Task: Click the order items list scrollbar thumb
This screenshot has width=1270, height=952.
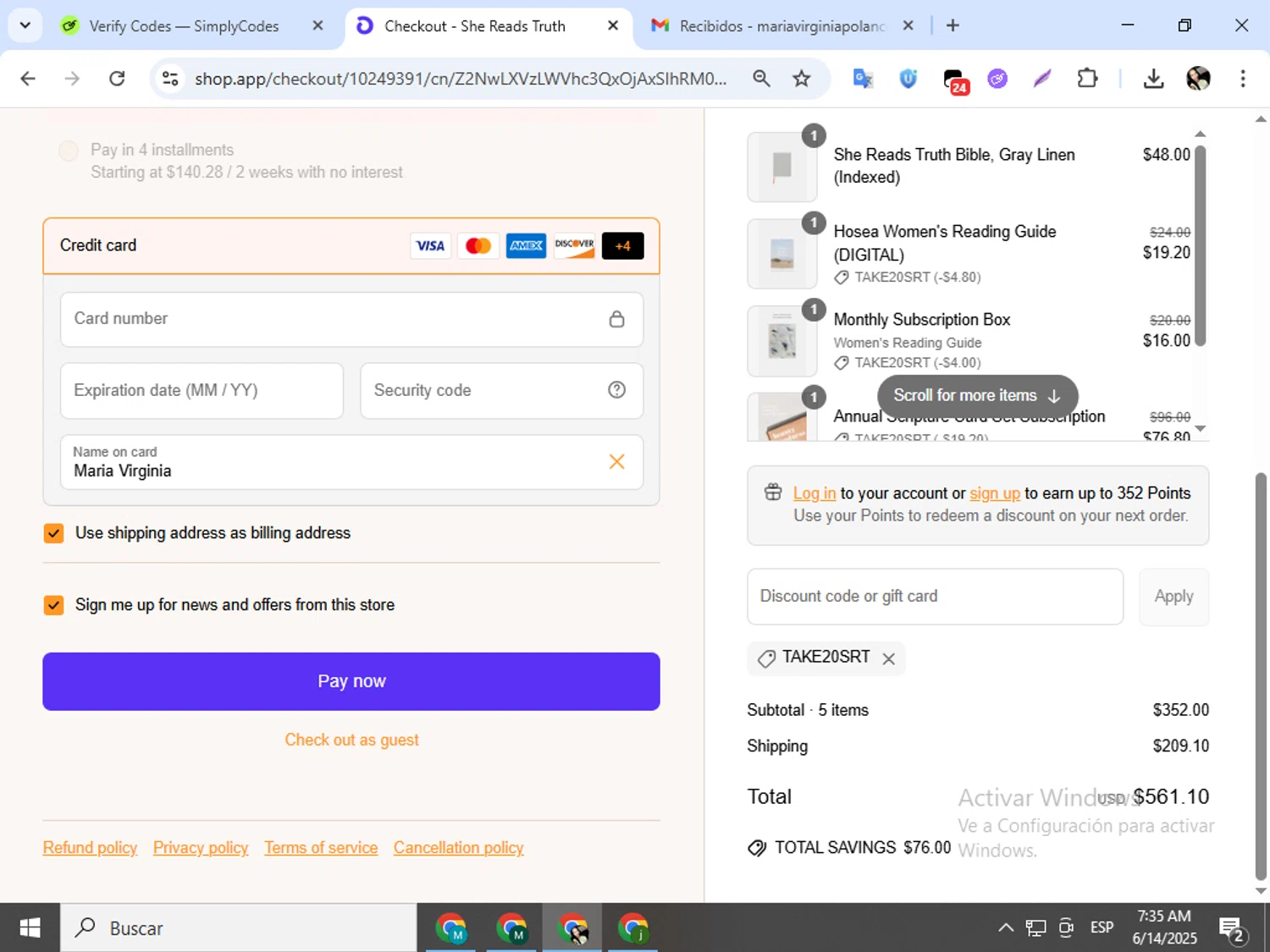Action: [1200, 245]
